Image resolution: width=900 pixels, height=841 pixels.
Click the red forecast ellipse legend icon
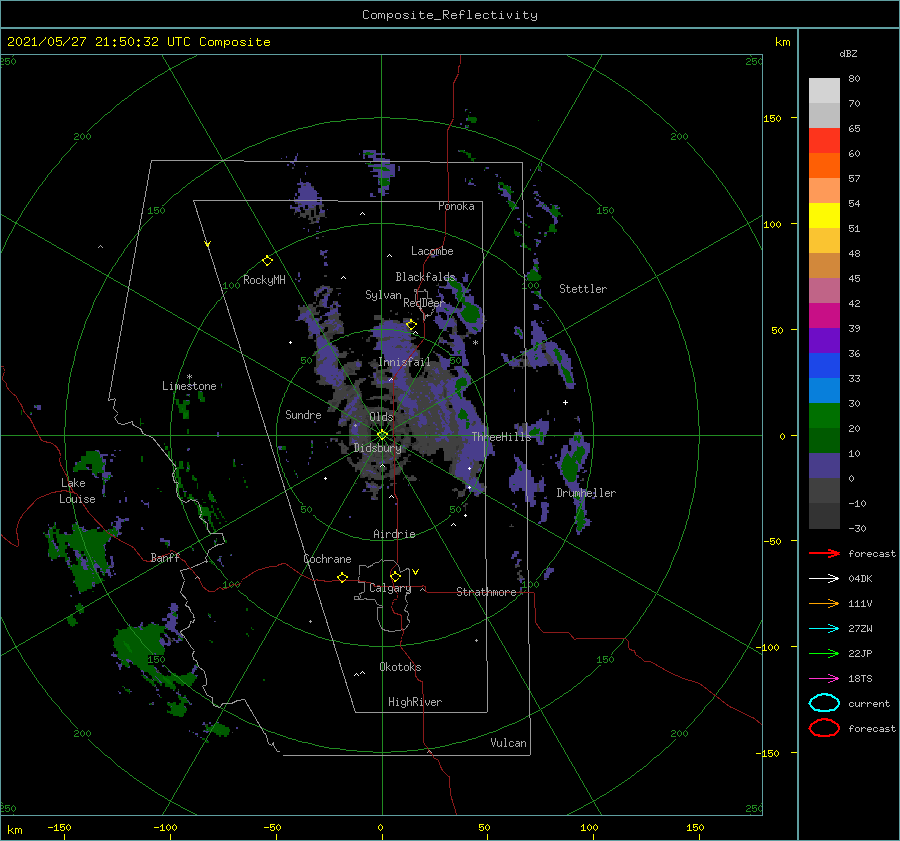click(824, 728)
